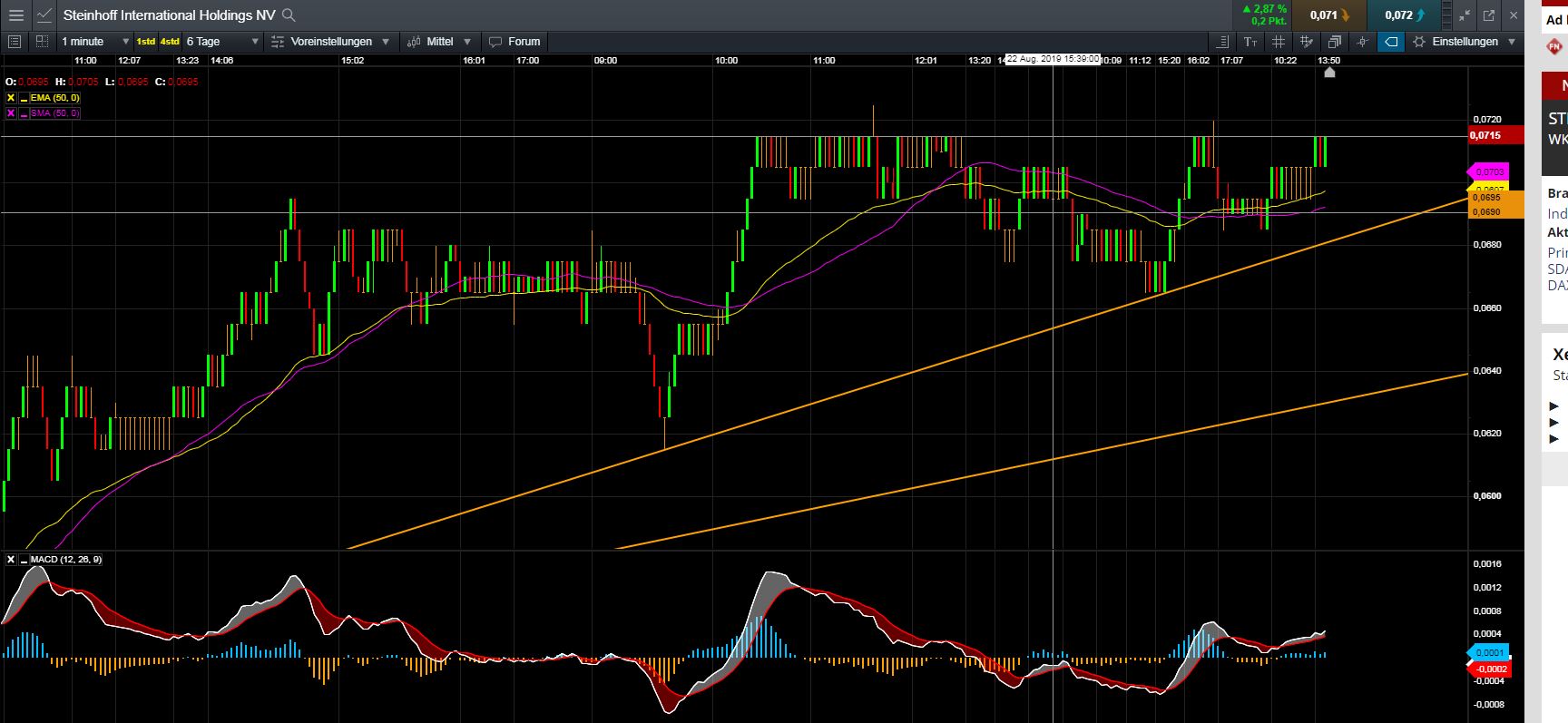Remove the MACD (12, 26, 9) indicator
The image size is (1568, 723).
pyautogui.click(x=11, y=560)
